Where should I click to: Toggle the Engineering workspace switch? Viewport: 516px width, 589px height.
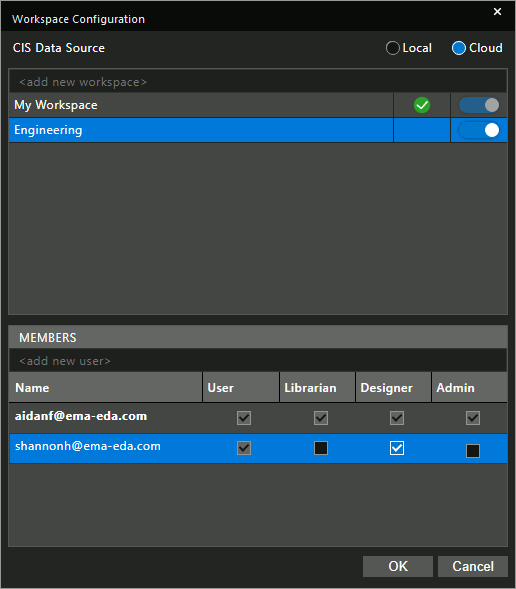(479, 130)
